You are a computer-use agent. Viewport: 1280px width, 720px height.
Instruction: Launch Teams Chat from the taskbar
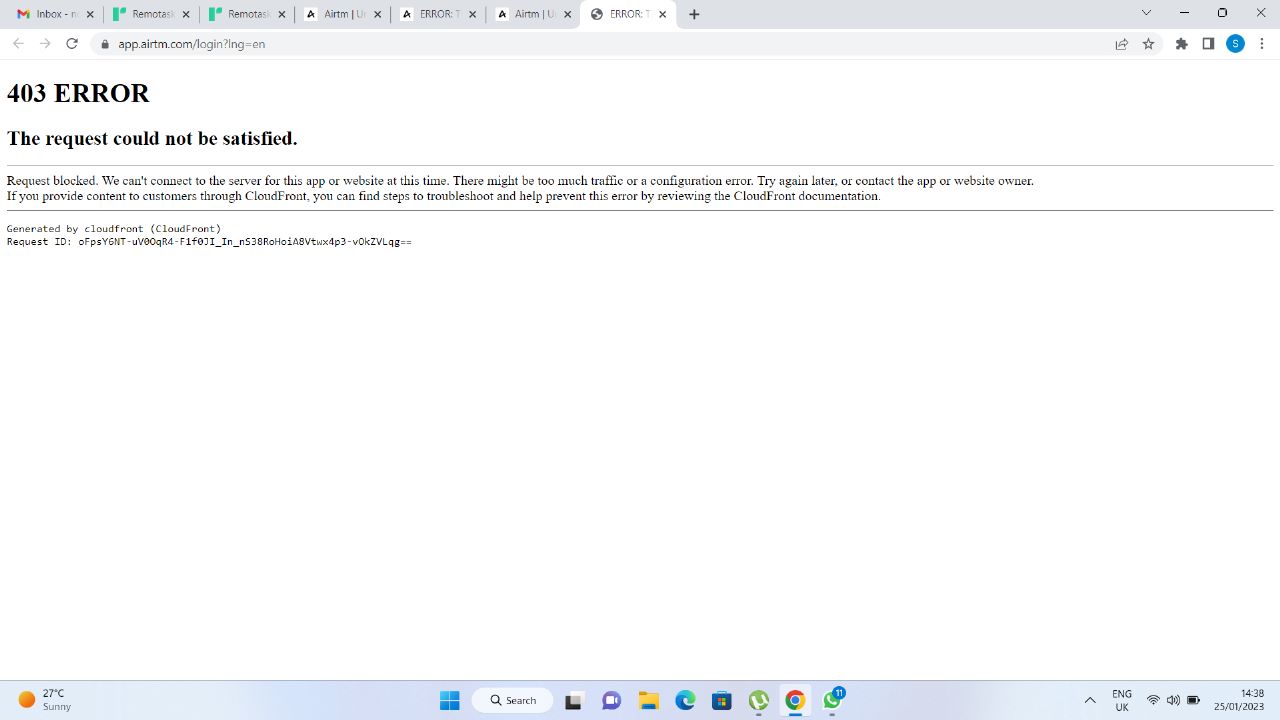click(611, 700)
